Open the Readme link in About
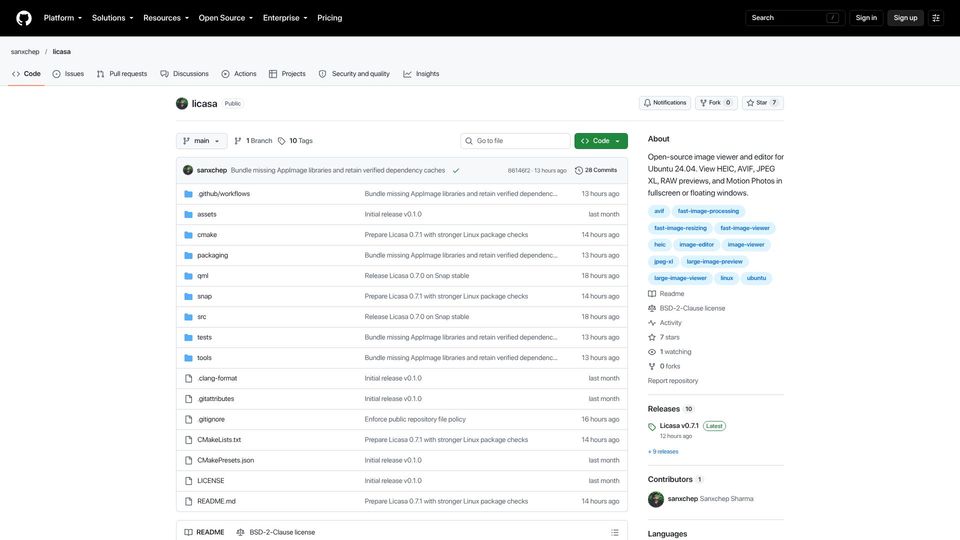This screenshot has height=540, width=960. click(x=666, y=294)
